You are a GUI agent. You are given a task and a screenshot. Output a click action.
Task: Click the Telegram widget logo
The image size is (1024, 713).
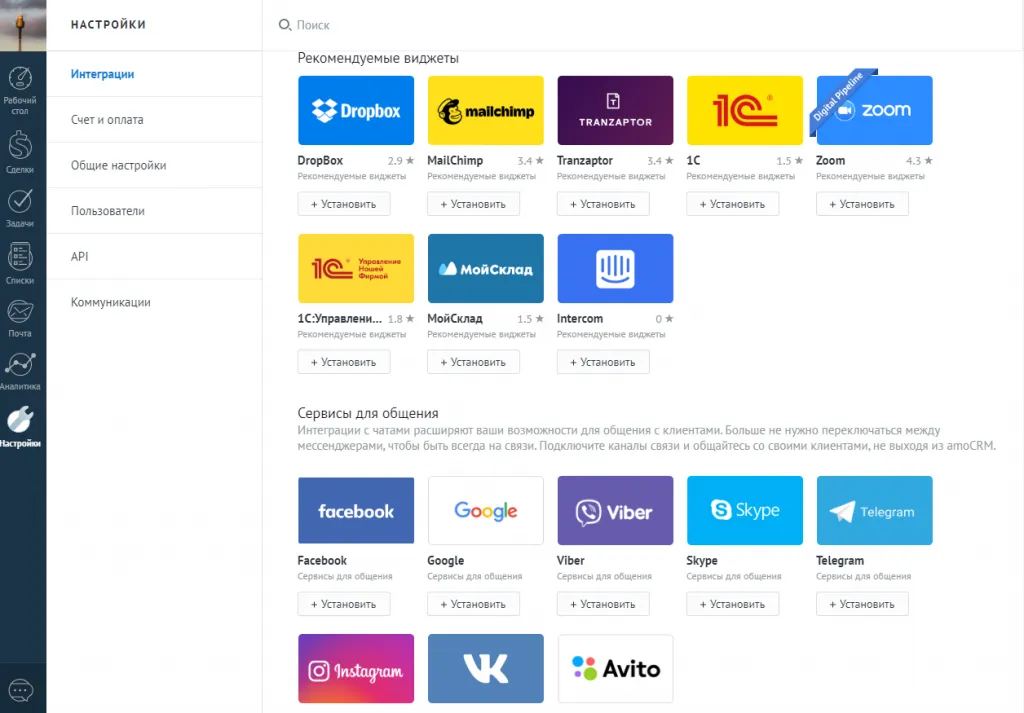(874, 511)
